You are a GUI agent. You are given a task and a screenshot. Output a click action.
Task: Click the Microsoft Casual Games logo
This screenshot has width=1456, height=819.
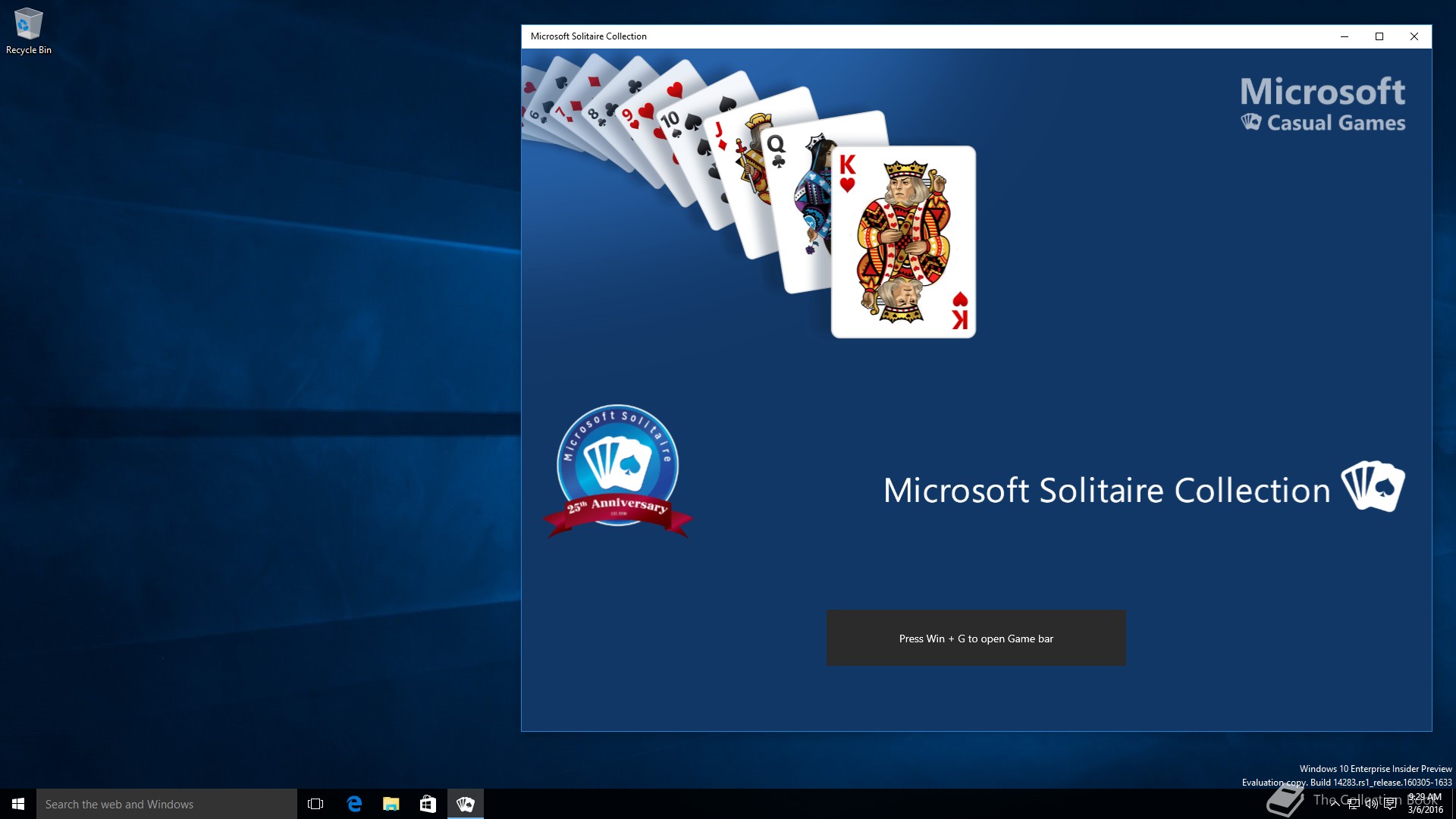(1323, 105)
